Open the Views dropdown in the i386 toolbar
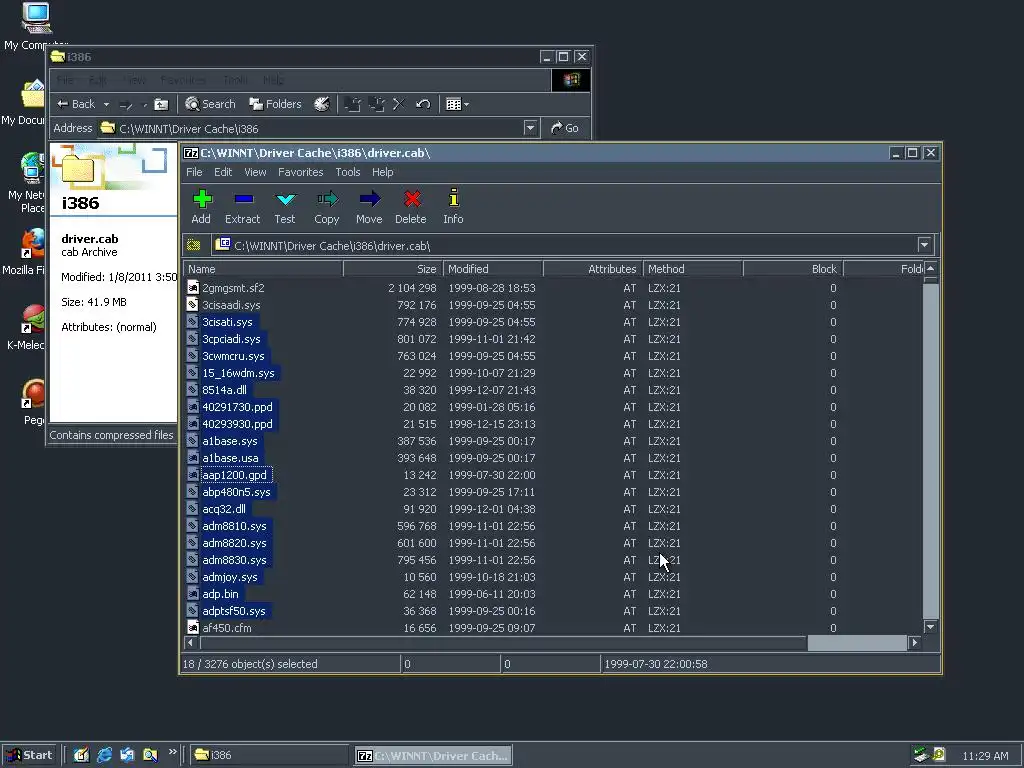 click(457, 104)
